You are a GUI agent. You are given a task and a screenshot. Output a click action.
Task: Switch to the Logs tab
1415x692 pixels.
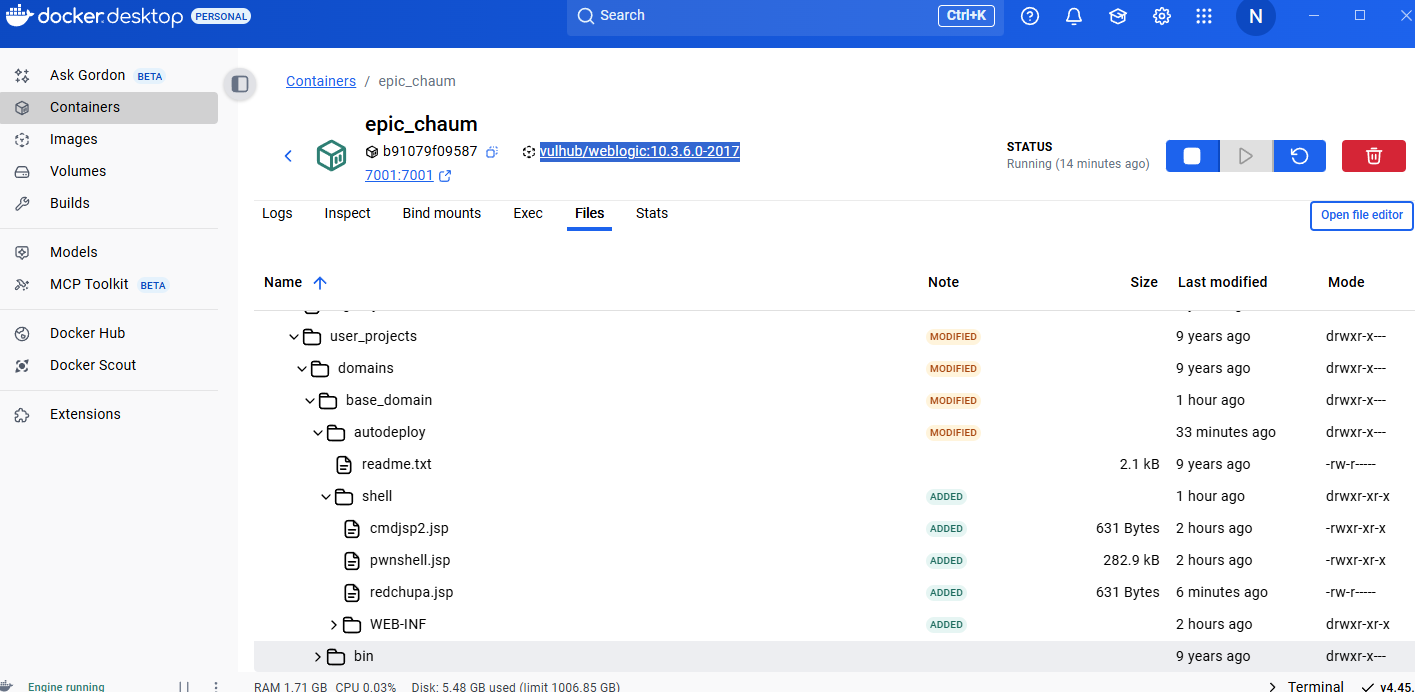[x=277, y=213]
